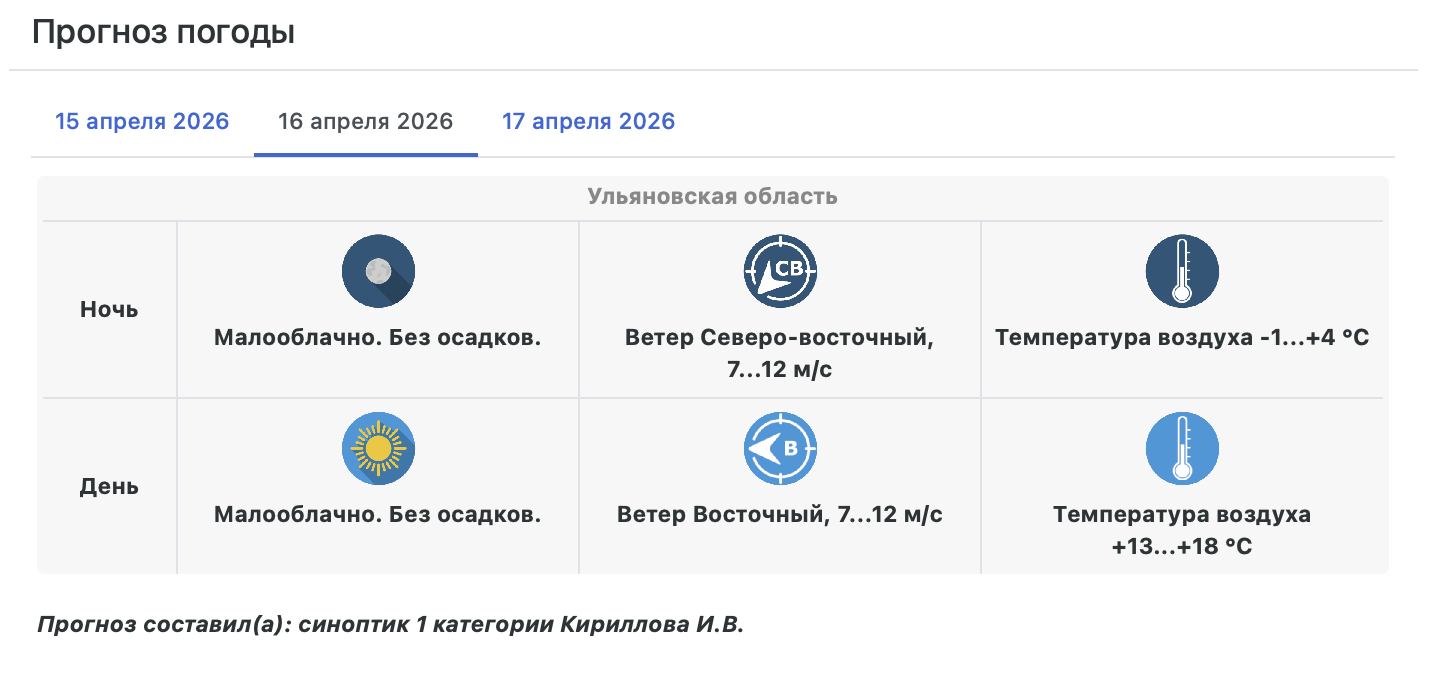Image resolution: width=1434 pixels, height=674 pixels.
Task: Click the night temperature -1...+4 °C text
Action: [1182, 338]
